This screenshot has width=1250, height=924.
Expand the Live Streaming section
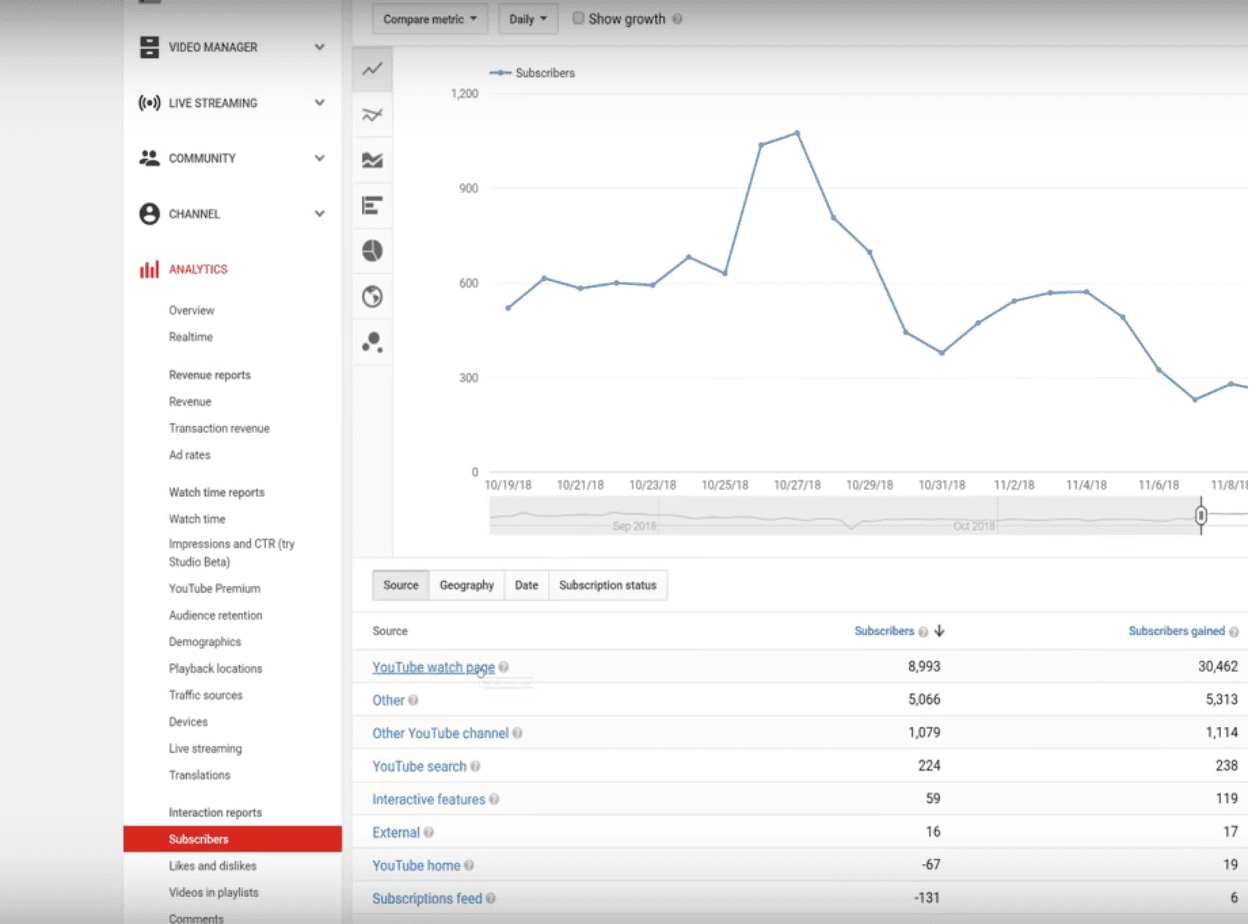[320, 103]
